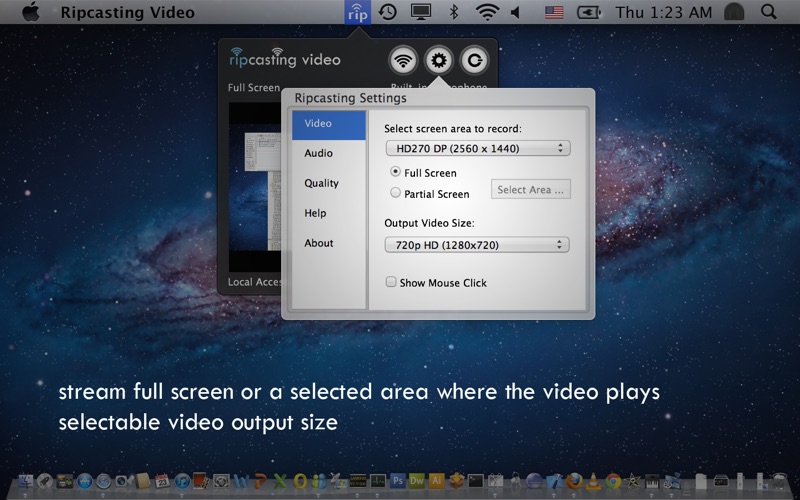Open VLC cone icon in dock

point(593,481)
